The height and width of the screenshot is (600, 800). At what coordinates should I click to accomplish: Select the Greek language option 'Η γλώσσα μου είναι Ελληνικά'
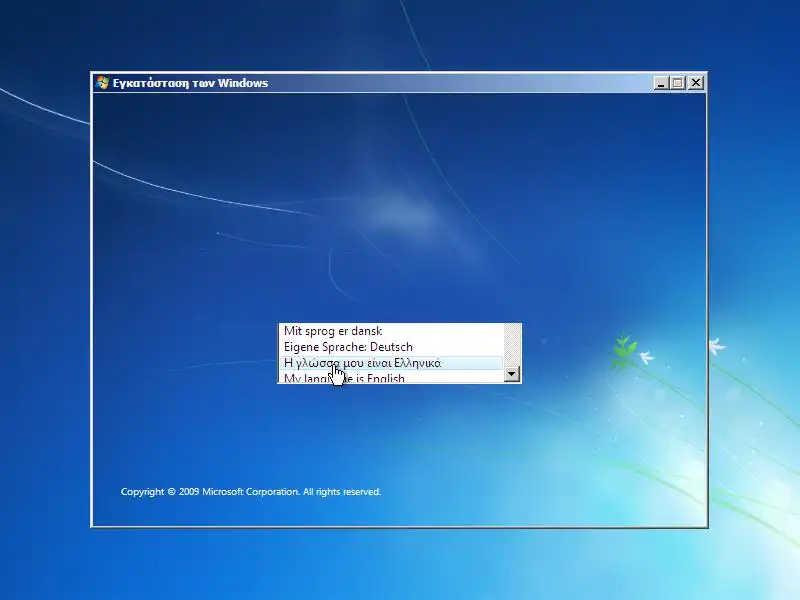tap(391, 363)
